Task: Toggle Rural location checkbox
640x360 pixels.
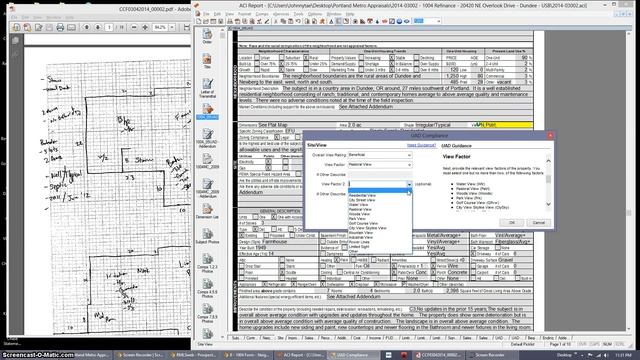Action: point(306,58)
